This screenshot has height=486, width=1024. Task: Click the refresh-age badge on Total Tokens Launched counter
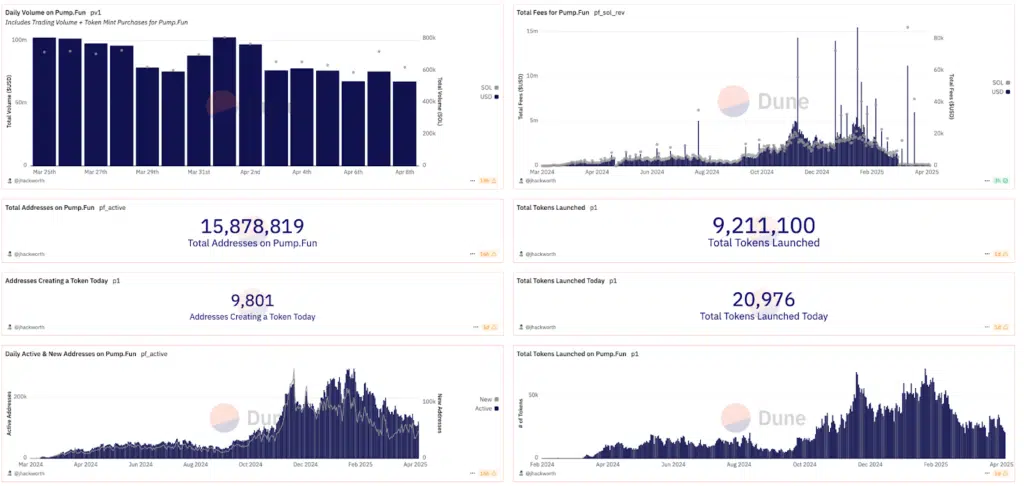pyautogui.click(x=996, y=255)
